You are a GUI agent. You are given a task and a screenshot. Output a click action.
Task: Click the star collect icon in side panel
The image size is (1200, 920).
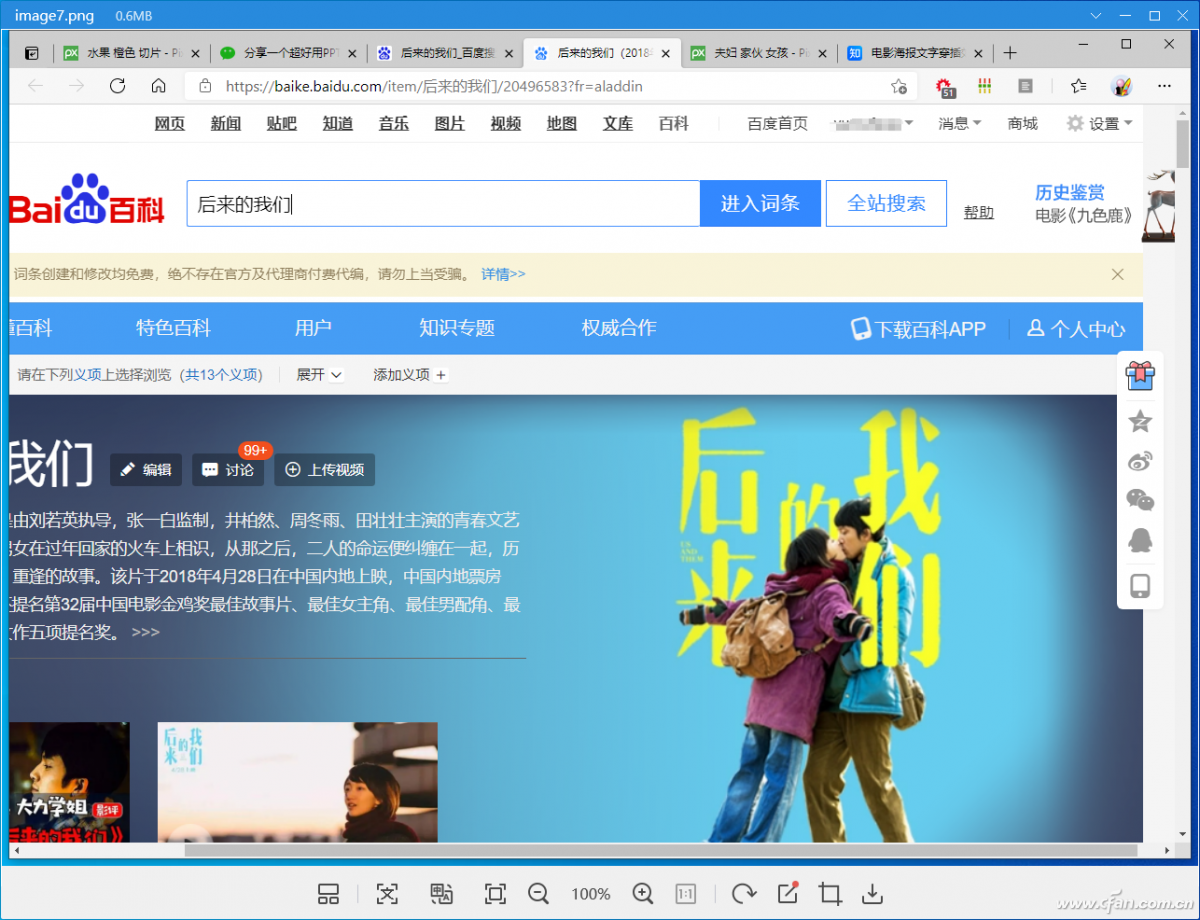tap(1140, 420)
